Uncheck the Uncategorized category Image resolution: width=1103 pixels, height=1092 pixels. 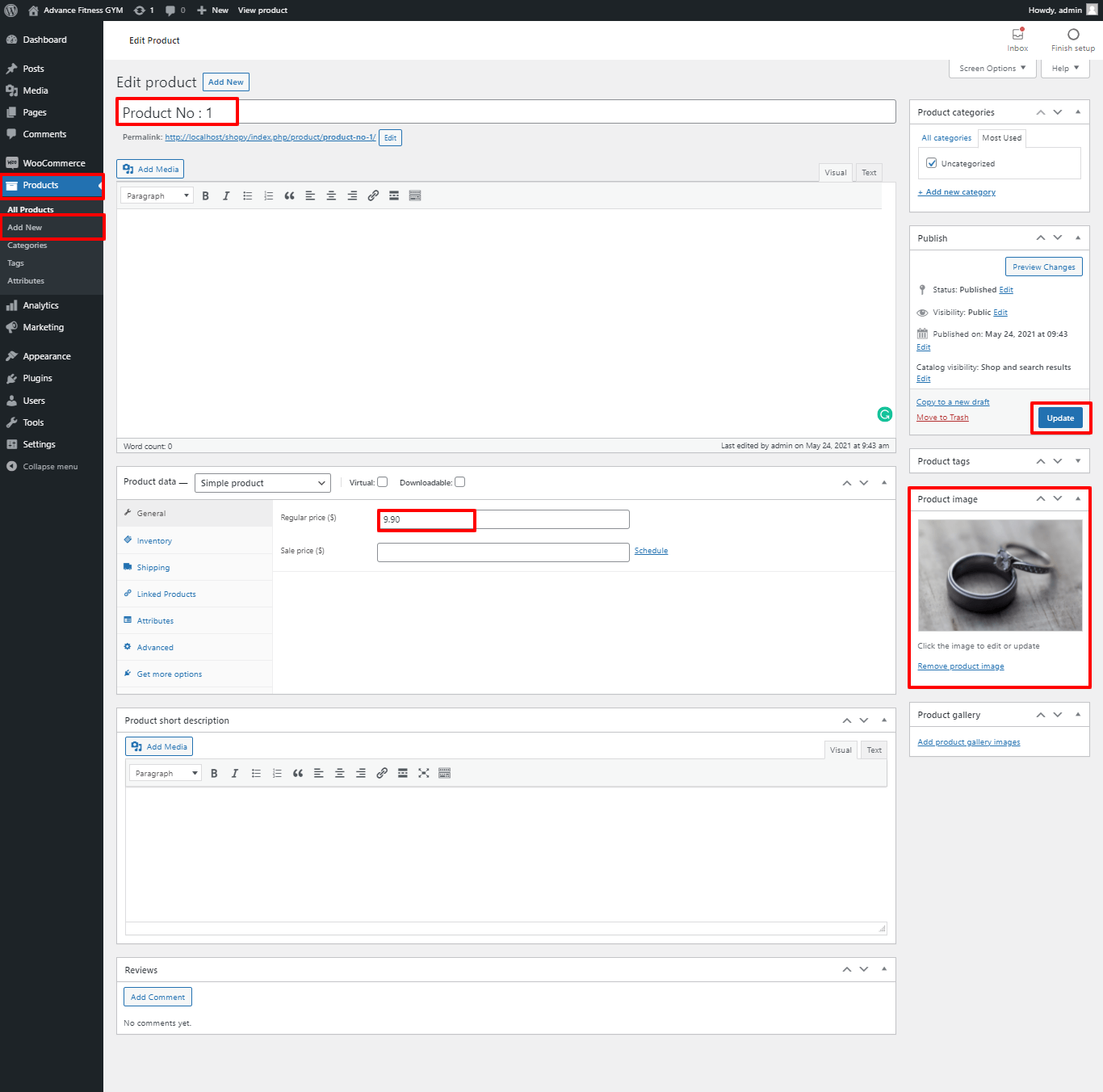click(x=932, y=163)
